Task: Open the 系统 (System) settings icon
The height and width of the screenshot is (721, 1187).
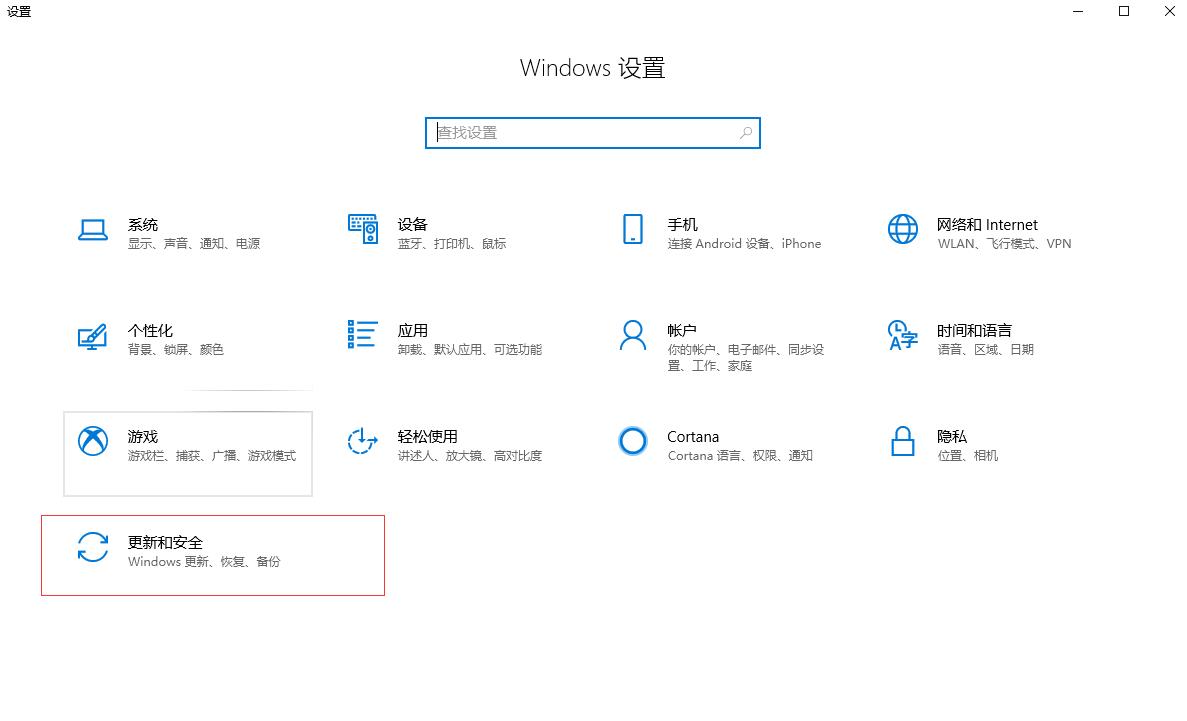Action: pos(92,230)
